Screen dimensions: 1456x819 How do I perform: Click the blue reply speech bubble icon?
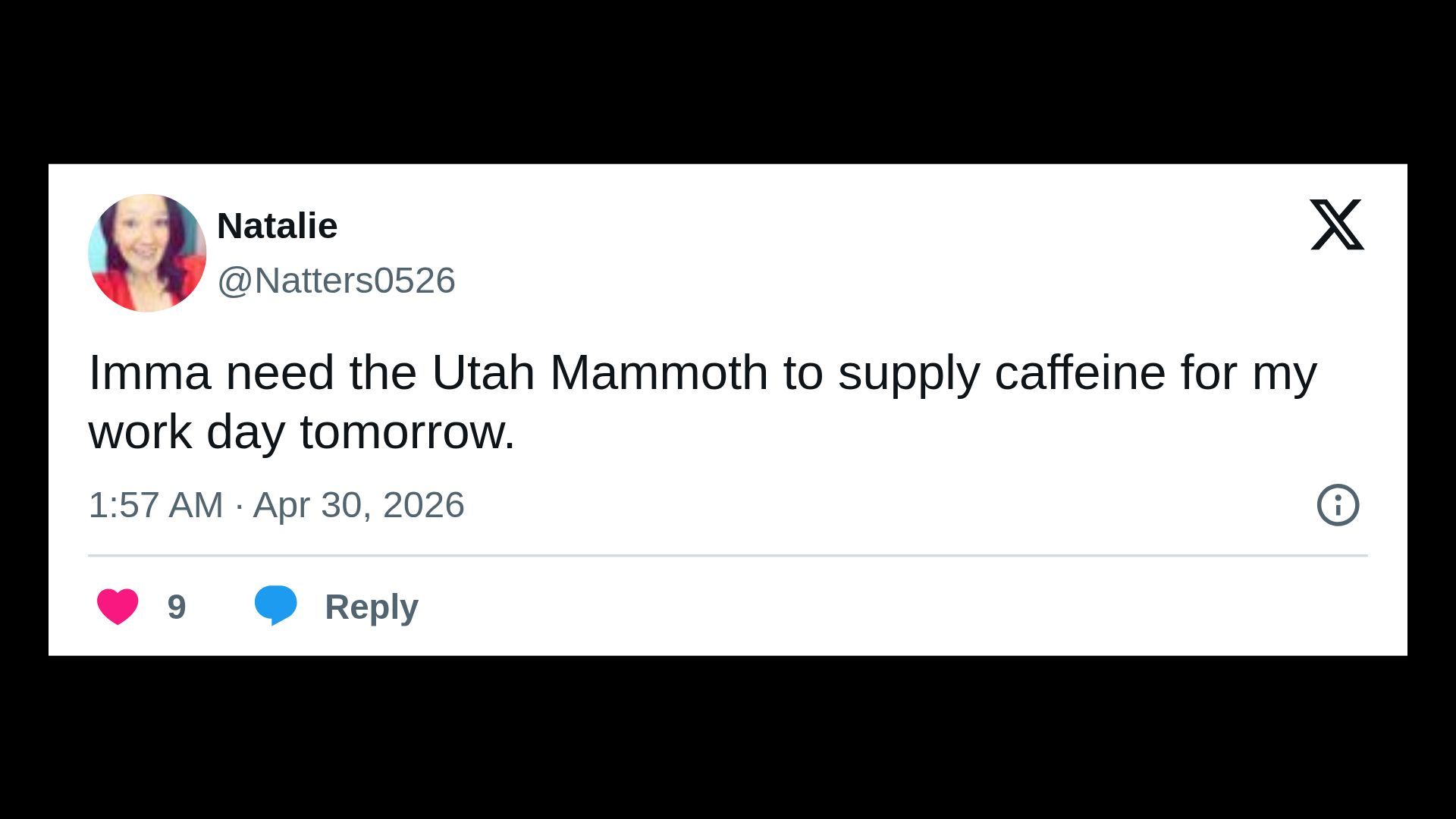[x=275, y=605]
